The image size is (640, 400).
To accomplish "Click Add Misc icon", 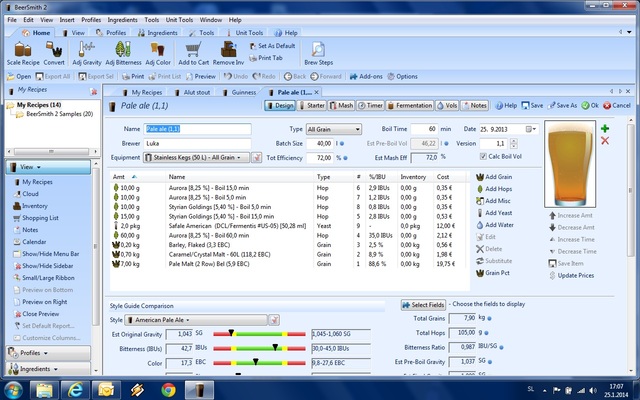I will point(480,201).
